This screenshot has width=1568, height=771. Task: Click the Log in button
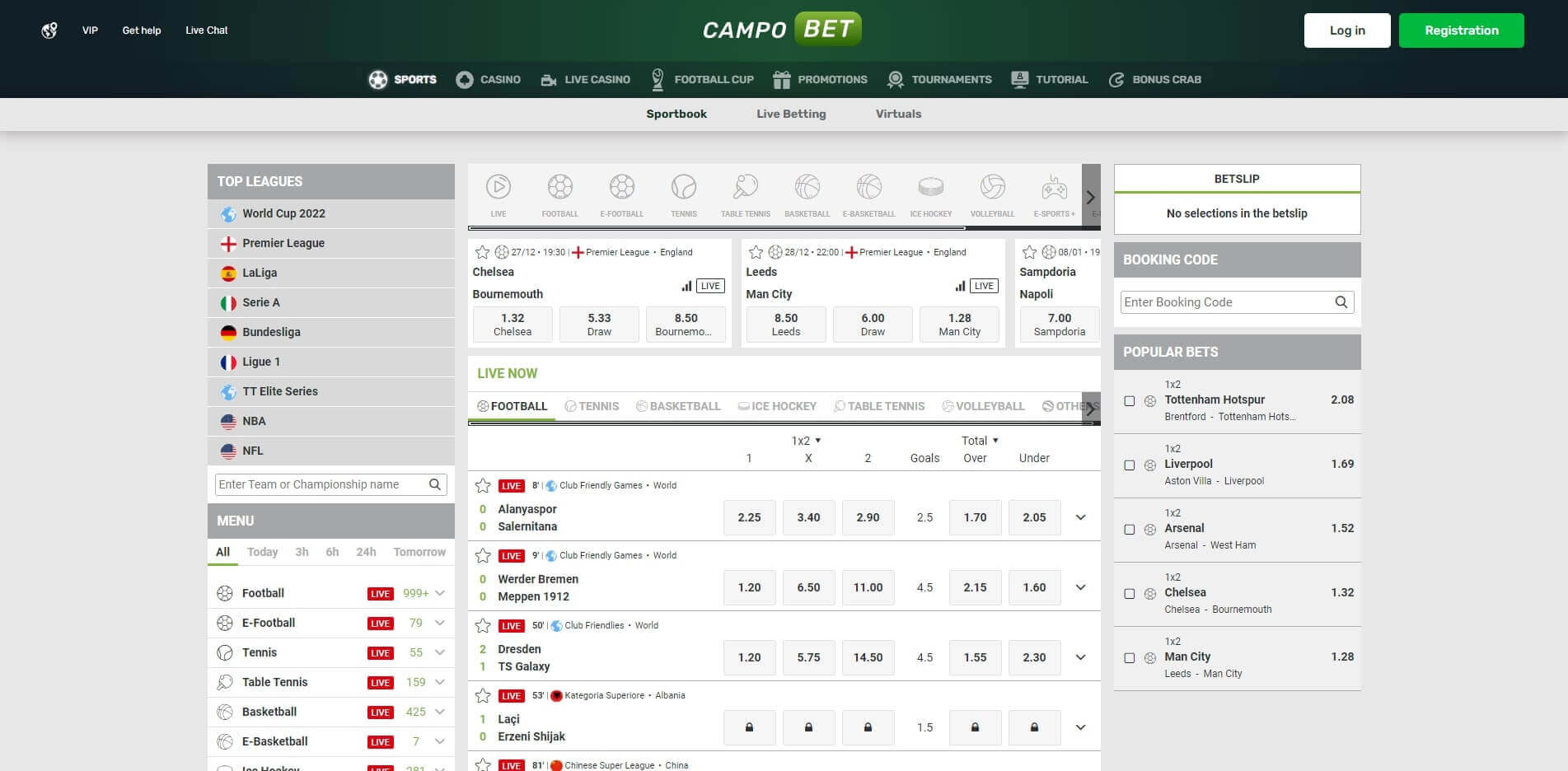1347,30
